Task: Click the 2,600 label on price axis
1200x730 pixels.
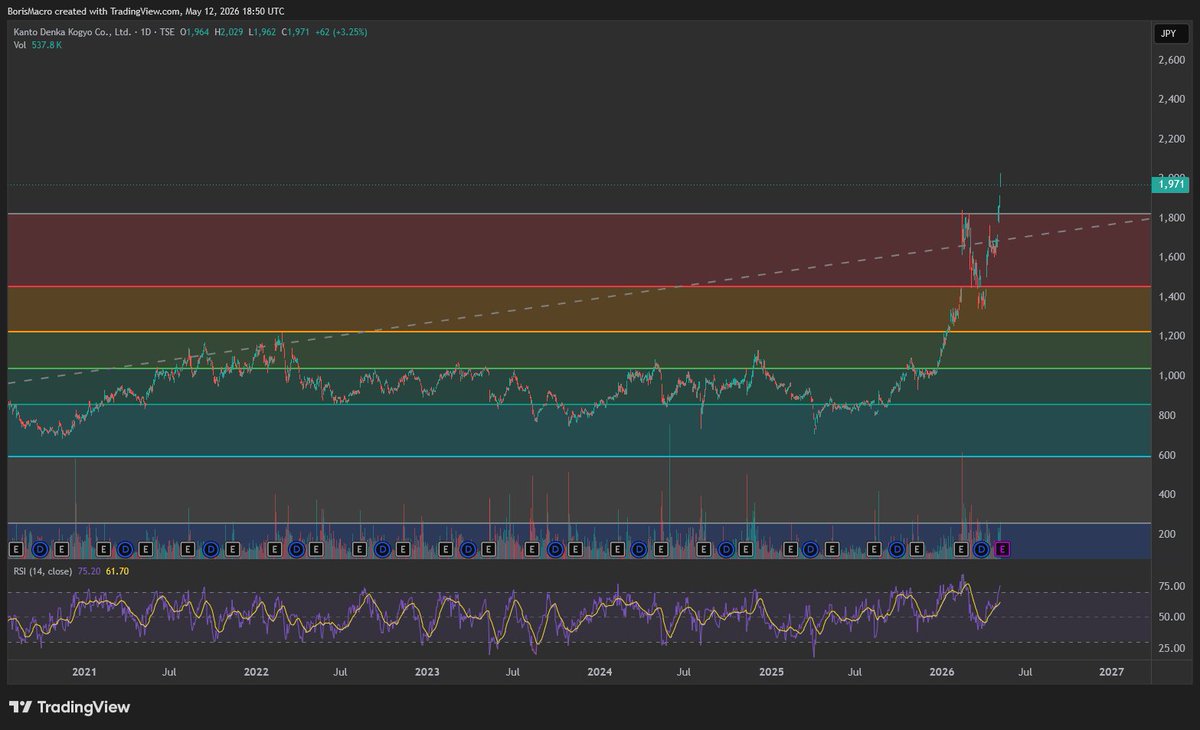Action: point(1170,61)
